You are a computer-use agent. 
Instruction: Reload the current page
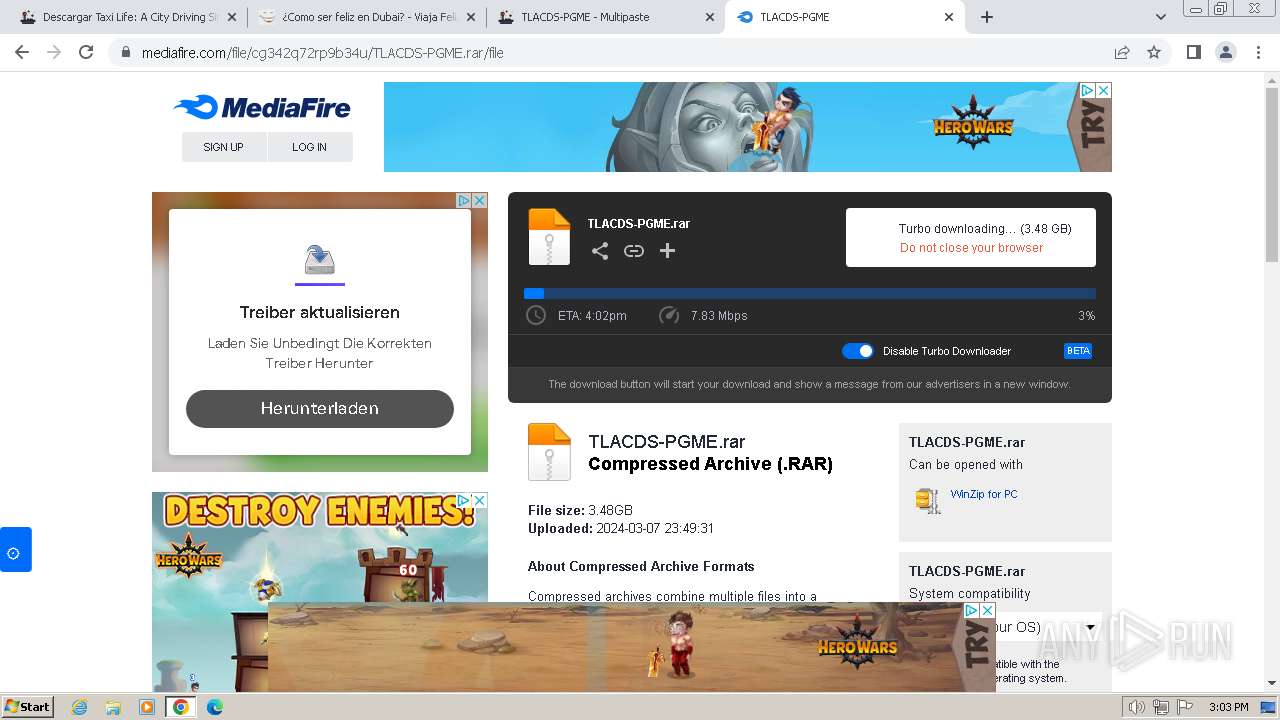[86, 52]
